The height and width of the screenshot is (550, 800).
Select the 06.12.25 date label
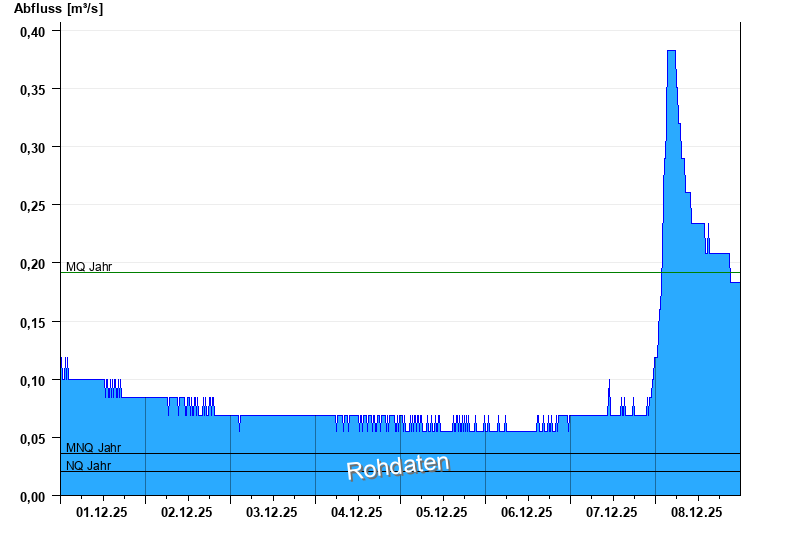(x=527, y=512)
